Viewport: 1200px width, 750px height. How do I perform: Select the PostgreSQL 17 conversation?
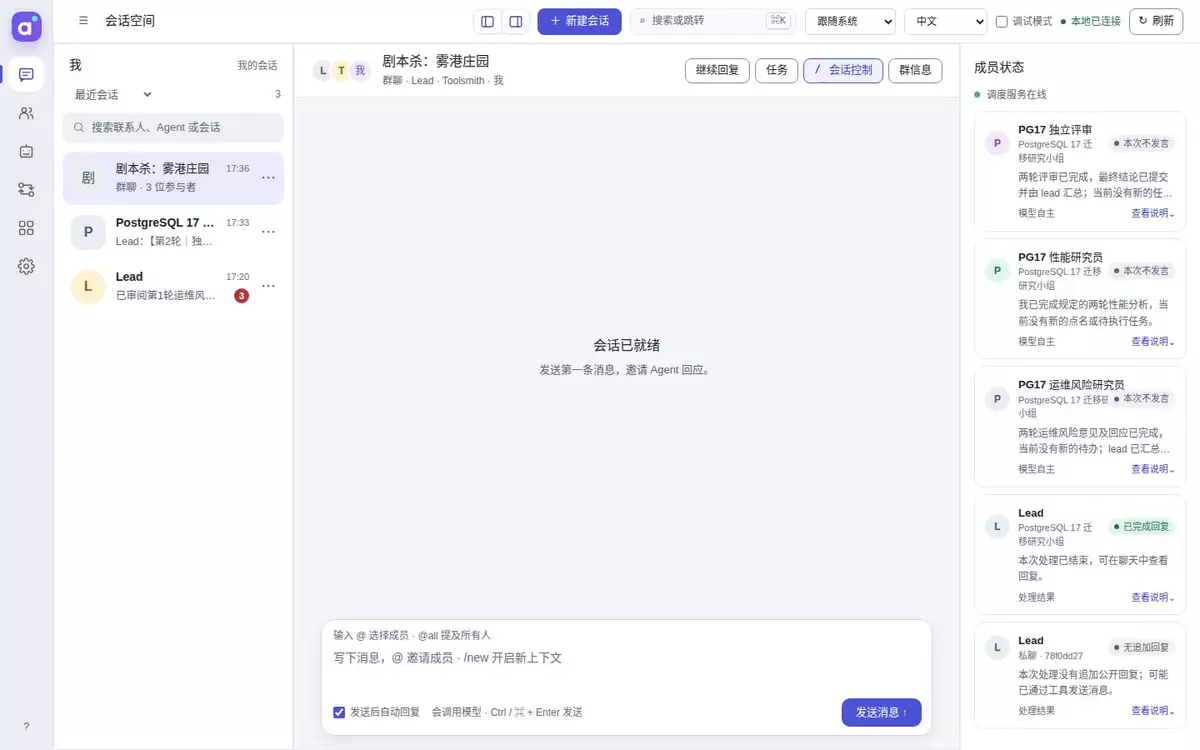173,232
